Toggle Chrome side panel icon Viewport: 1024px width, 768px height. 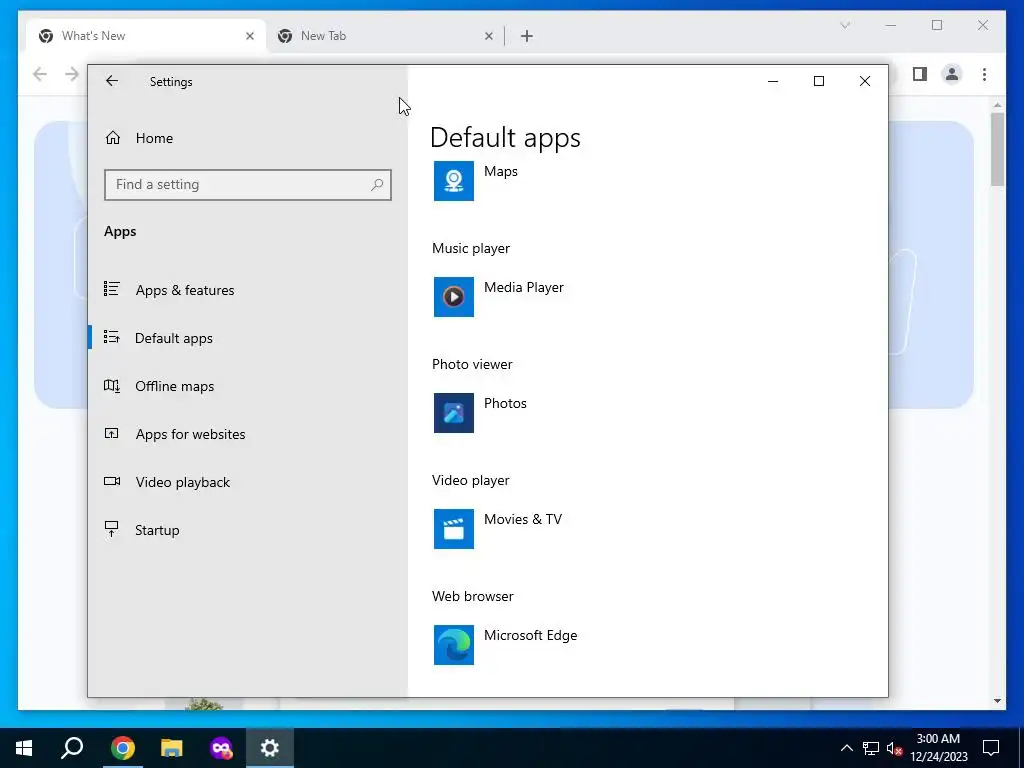(920, 74)
